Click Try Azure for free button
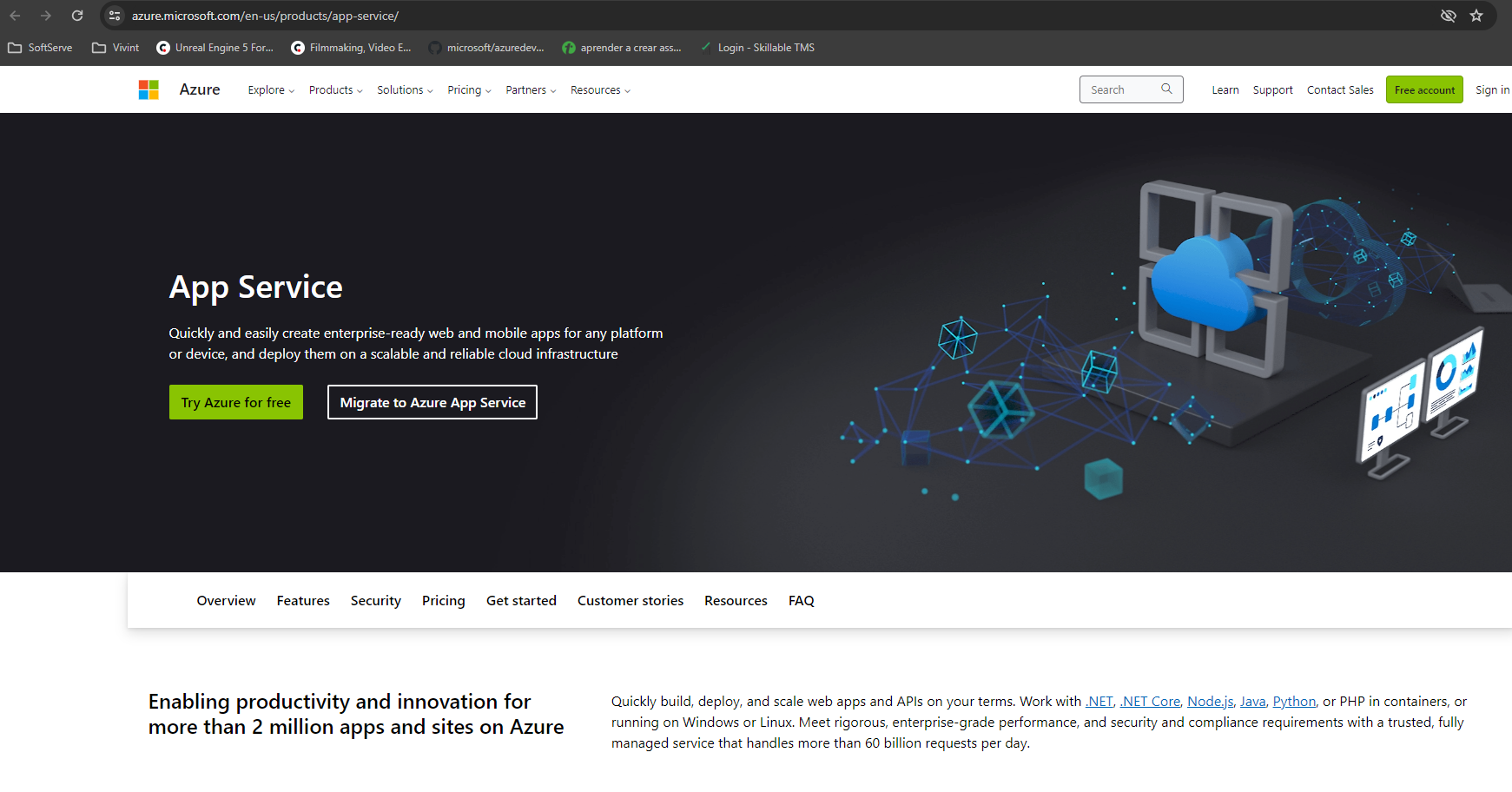The image size is (1512, 792). (236, 402)
